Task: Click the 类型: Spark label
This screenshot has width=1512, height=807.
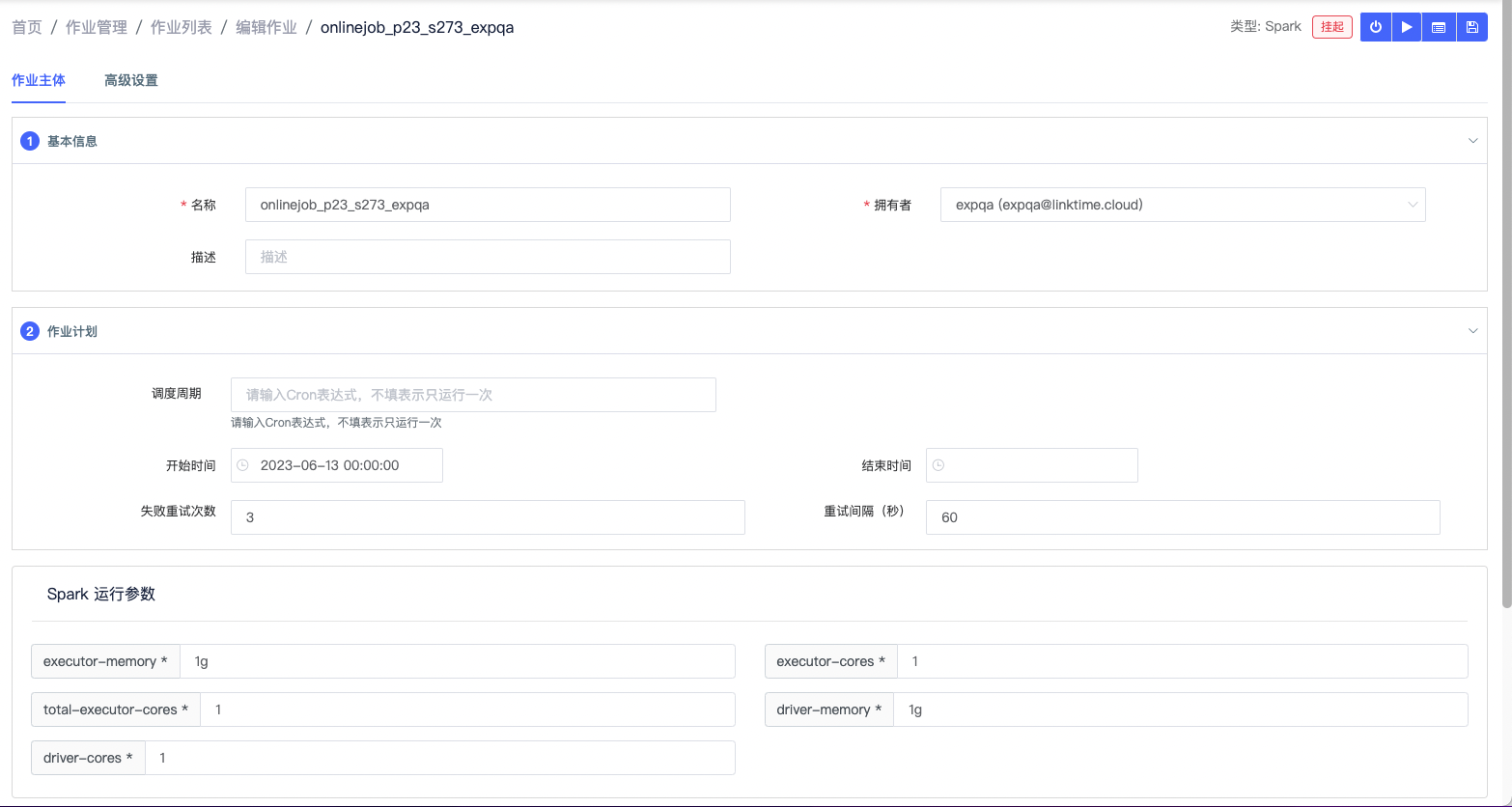Action: point(1266,27)
